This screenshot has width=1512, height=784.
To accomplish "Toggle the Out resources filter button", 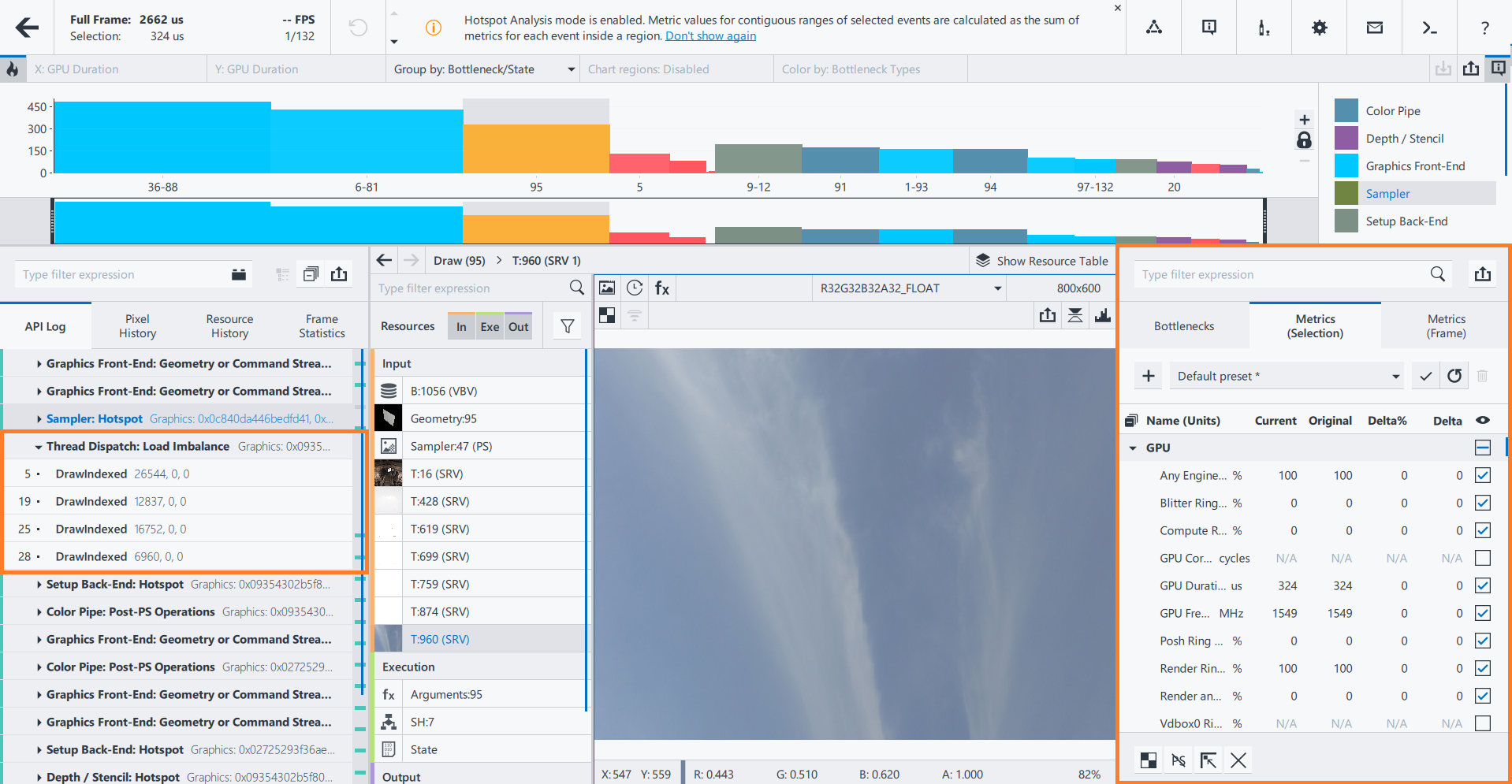I will pos(518,327).
